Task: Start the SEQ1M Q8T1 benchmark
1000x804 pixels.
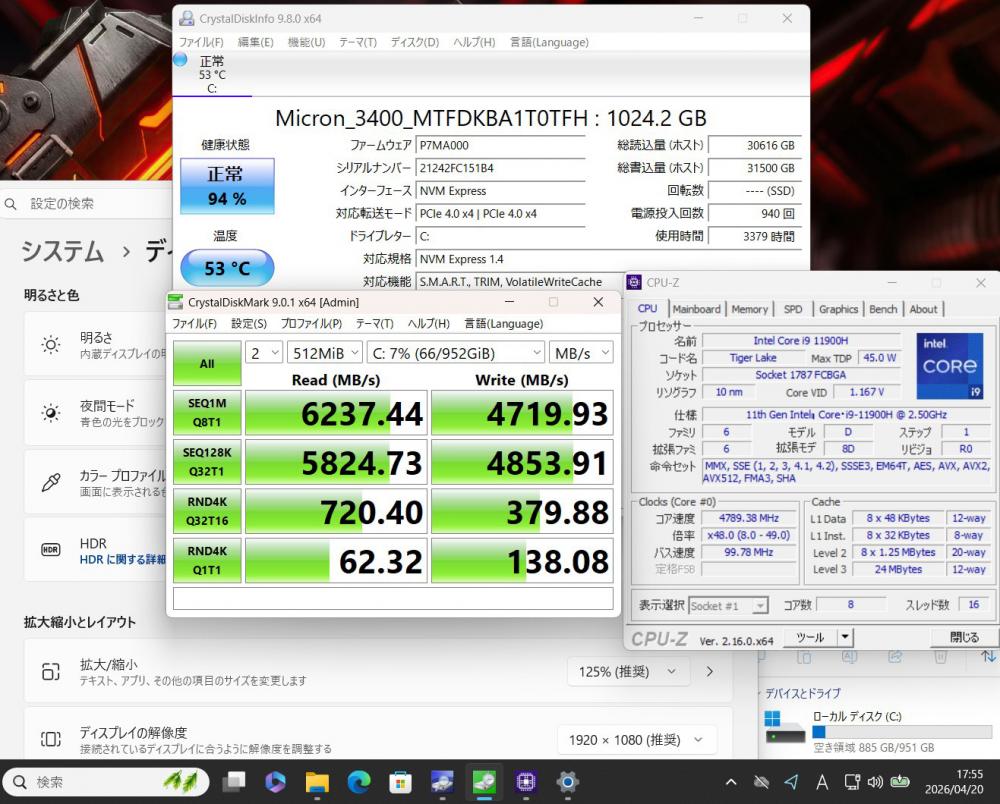Action: click(x=207, y=412)
